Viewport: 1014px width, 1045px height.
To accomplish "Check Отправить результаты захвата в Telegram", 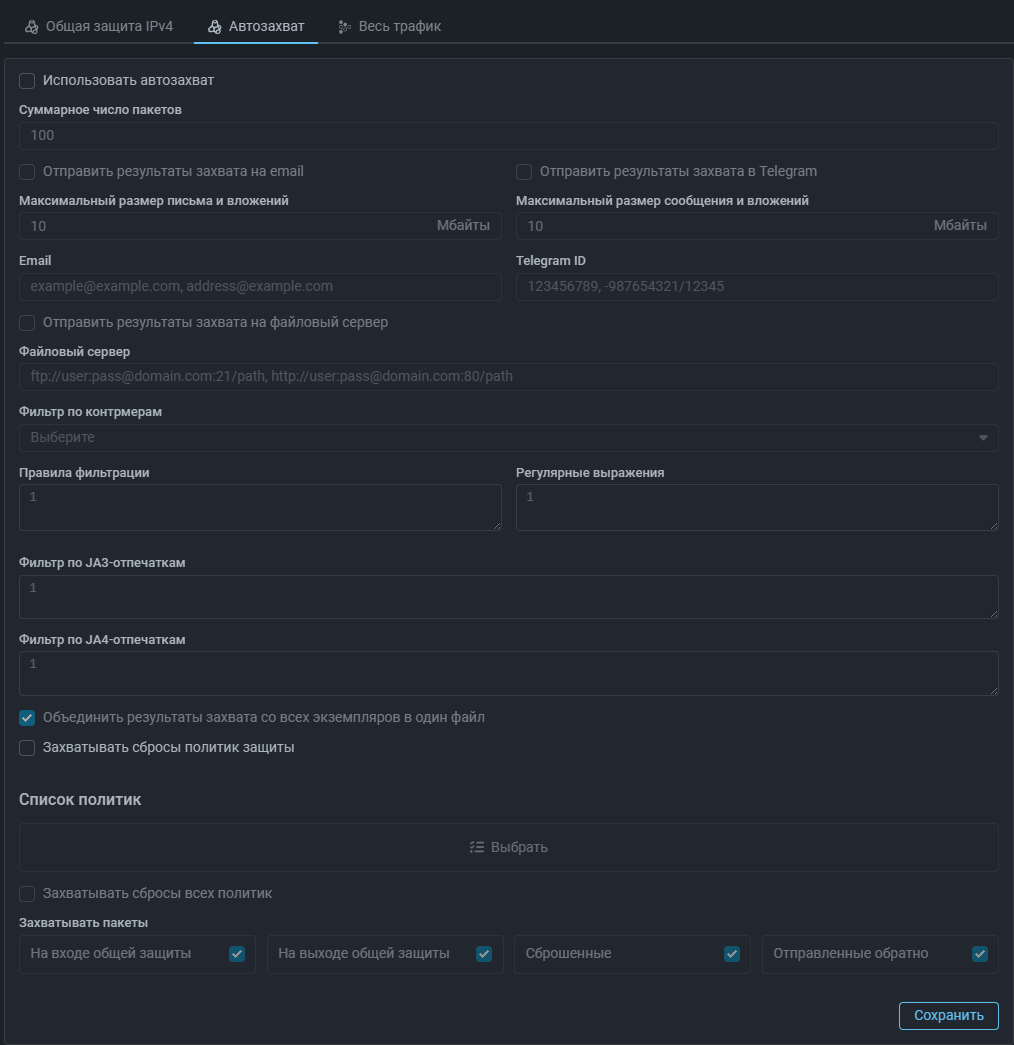I will coord(524,171).
